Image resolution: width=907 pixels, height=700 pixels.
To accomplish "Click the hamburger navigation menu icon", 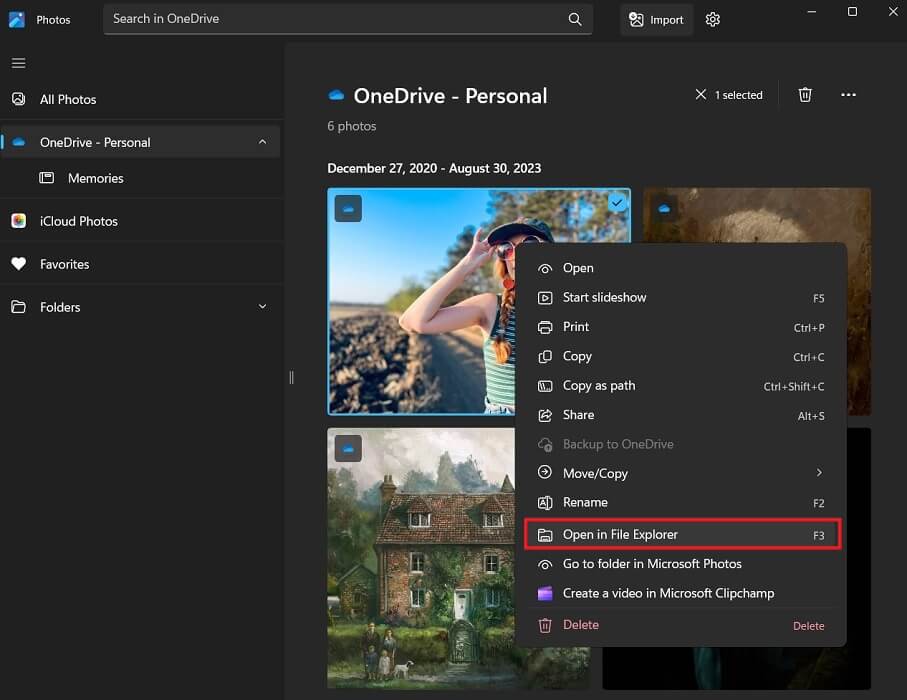I will pos(18,62).
